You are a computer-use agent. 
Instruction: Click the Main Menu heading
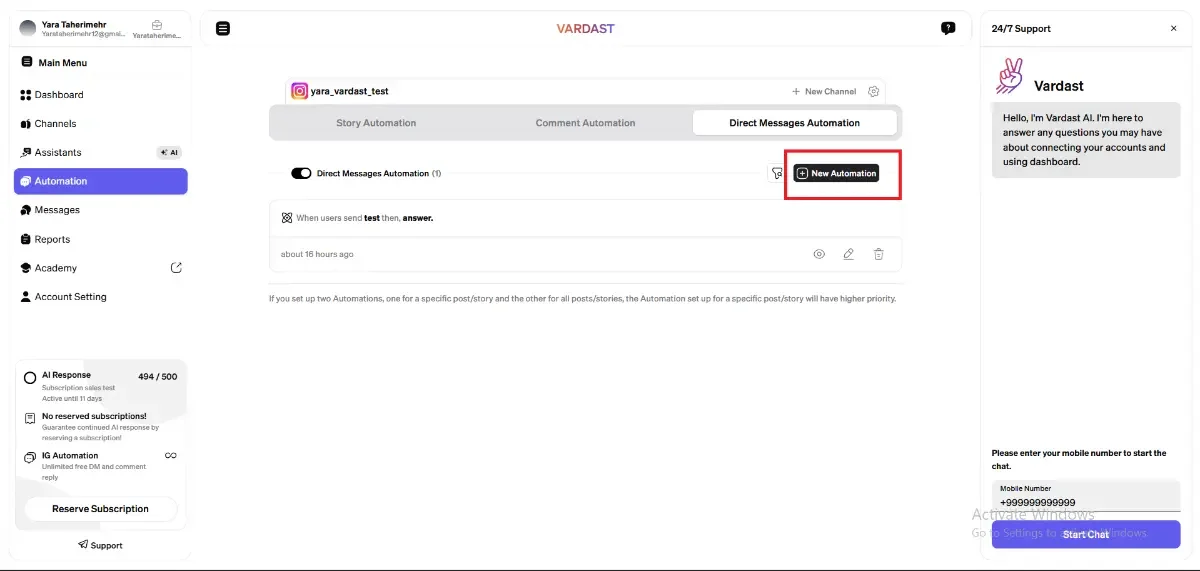coord(63,62)
